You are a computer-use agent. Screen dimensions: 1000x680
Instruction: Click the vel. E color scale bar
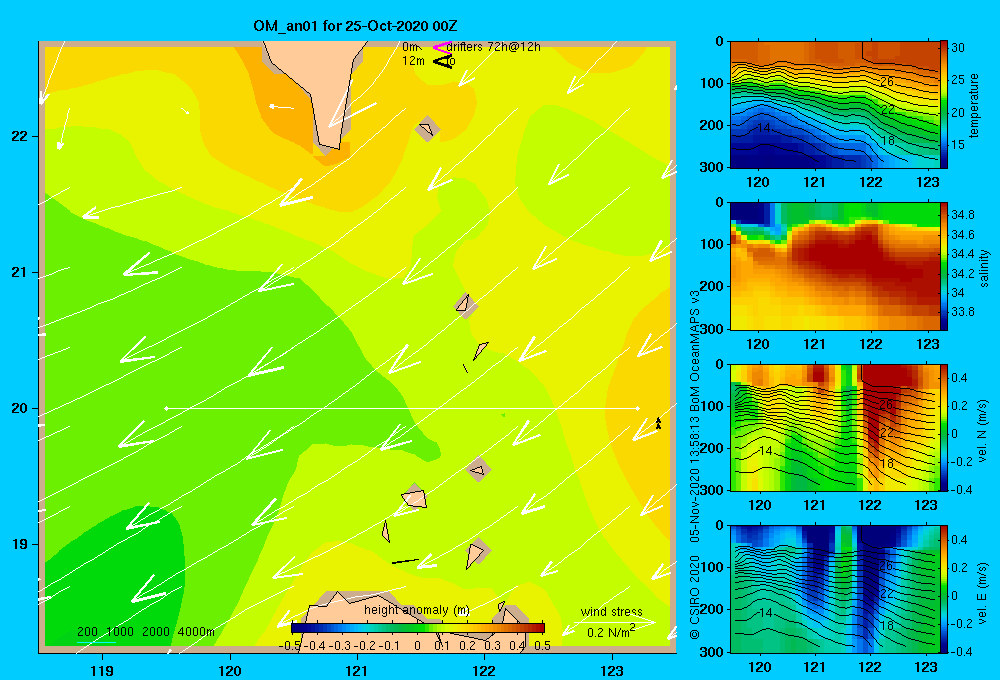[x=943, y=589]
